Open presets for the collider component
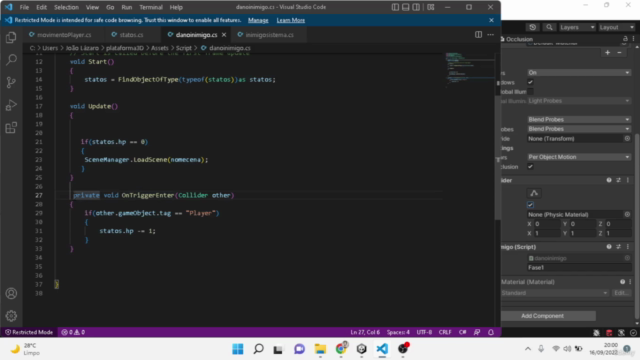Image resolution: width=640 pixels, height=360 pixels. pyautogui.click(x=618, y=180)
